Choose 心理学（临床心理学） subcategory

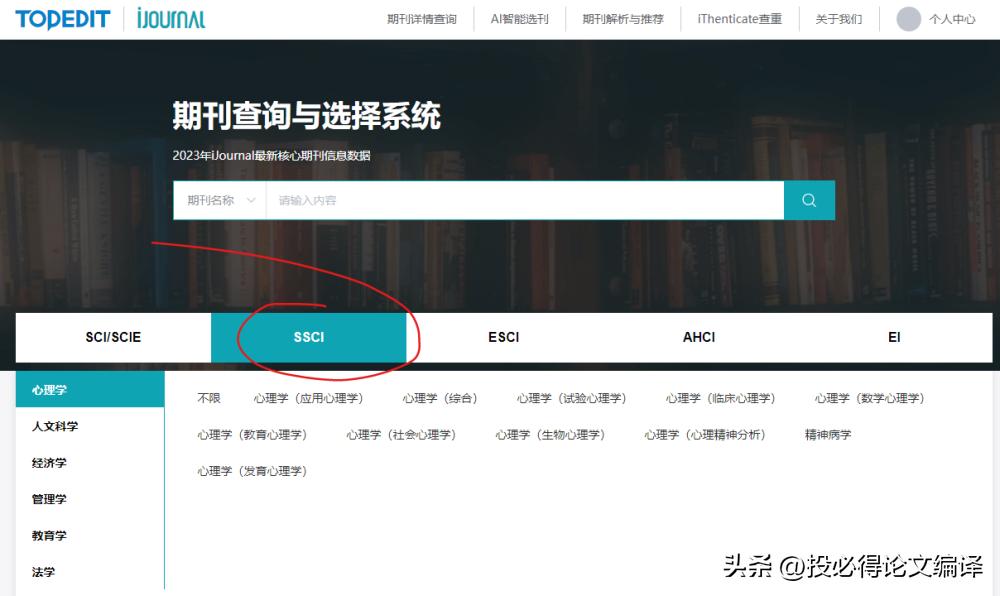(x=722, y=397)
